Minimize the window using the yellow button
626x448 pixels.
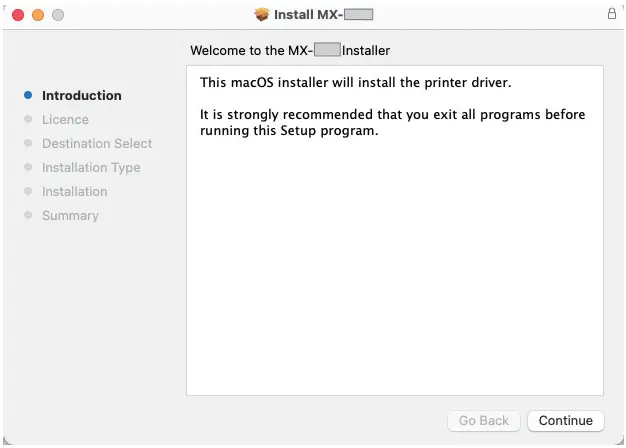(x=38, y=15)
